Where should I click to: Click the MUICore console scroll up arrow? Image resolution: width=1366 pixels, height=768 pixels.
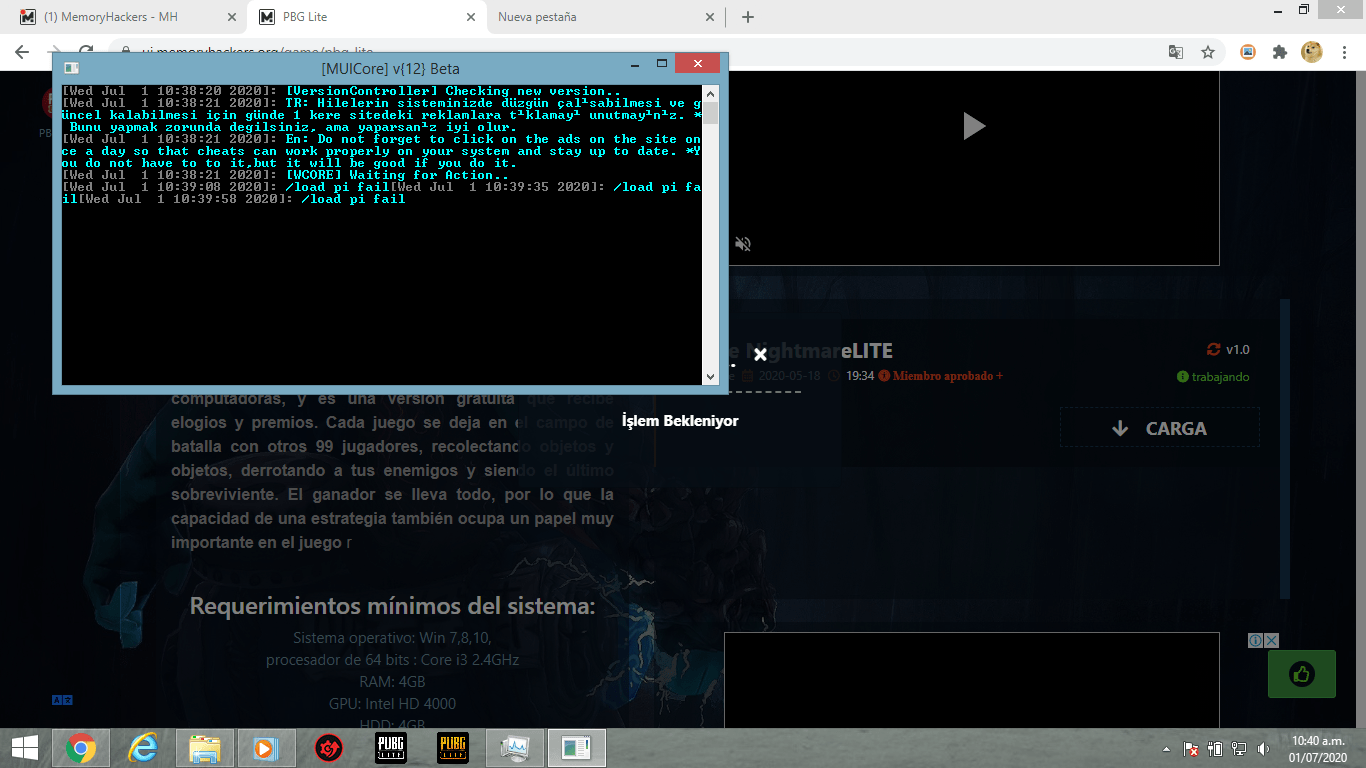point(710,92)
